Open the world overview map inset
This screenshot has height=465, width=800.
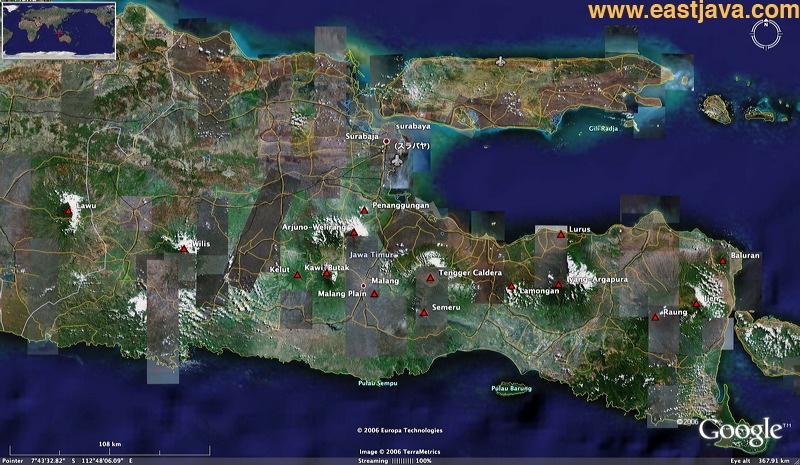point(59,29)
